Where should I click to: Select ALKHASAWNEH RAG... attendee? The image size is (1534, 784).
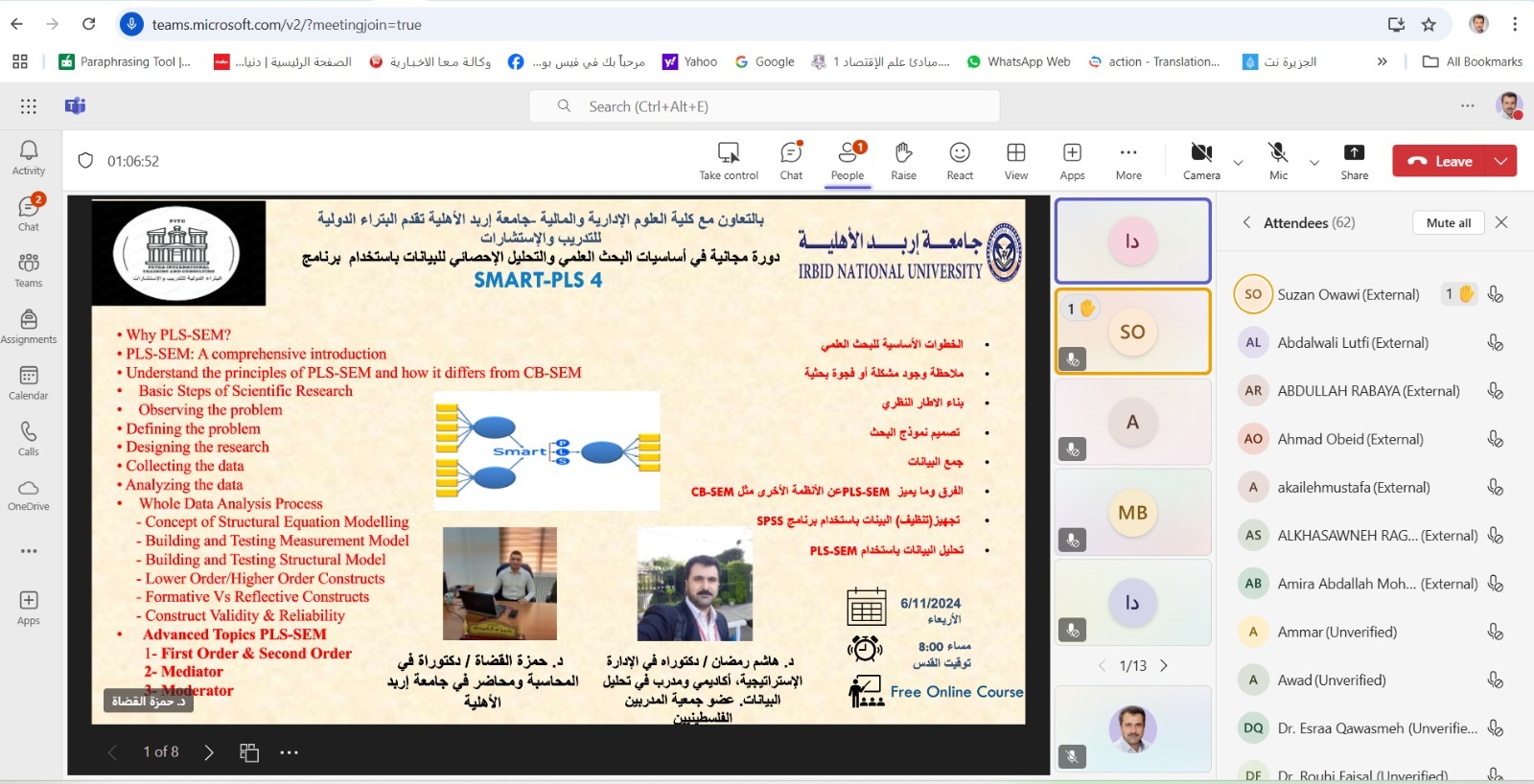point(1369,535)
